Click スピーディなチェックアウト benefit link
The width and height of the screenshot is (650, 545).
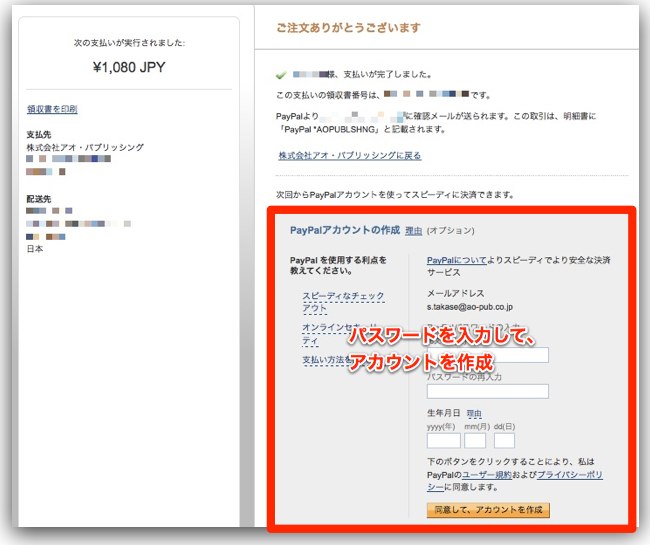coord(343,302)
